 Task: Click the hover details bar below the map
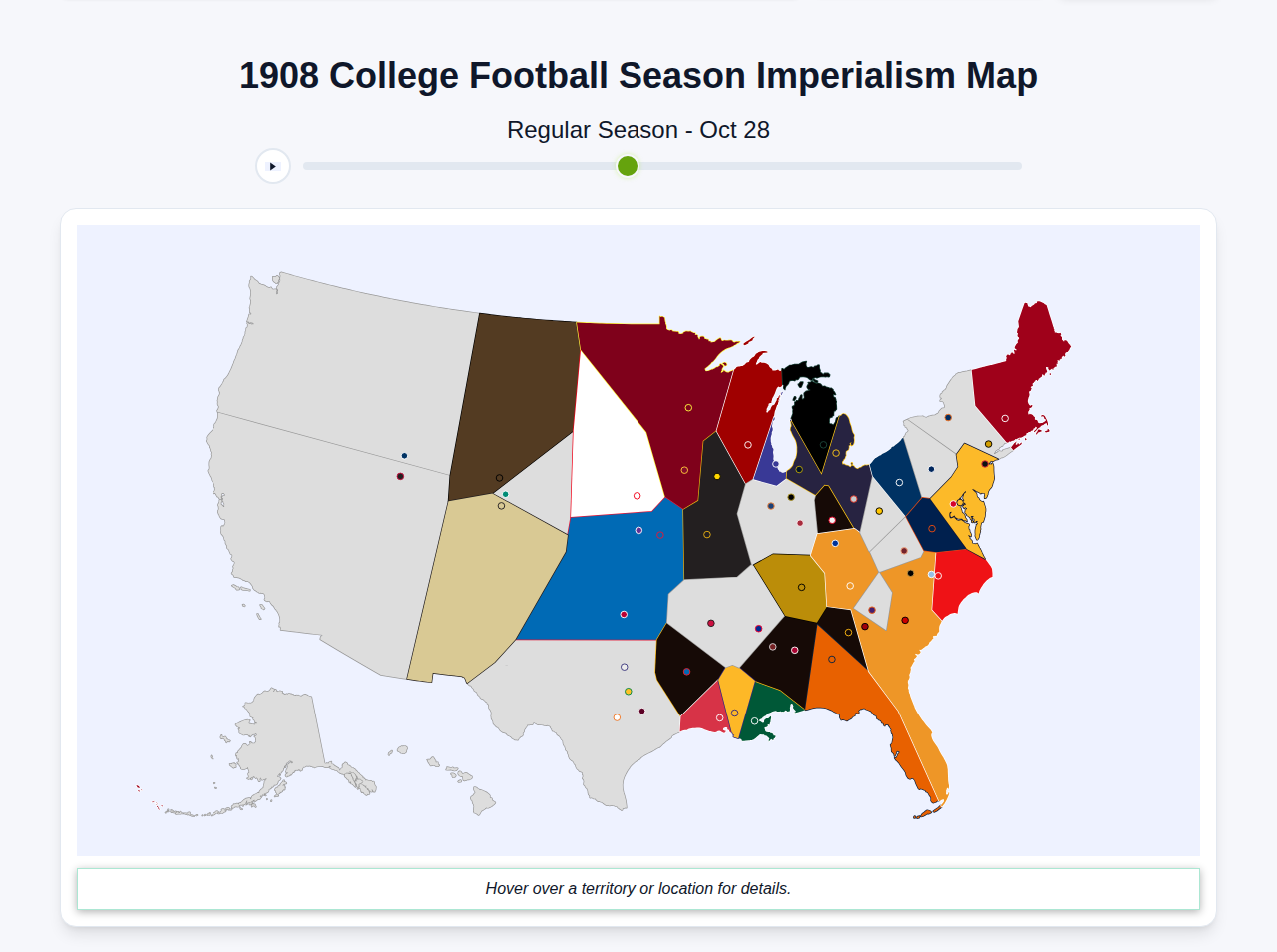pos(638,888)
